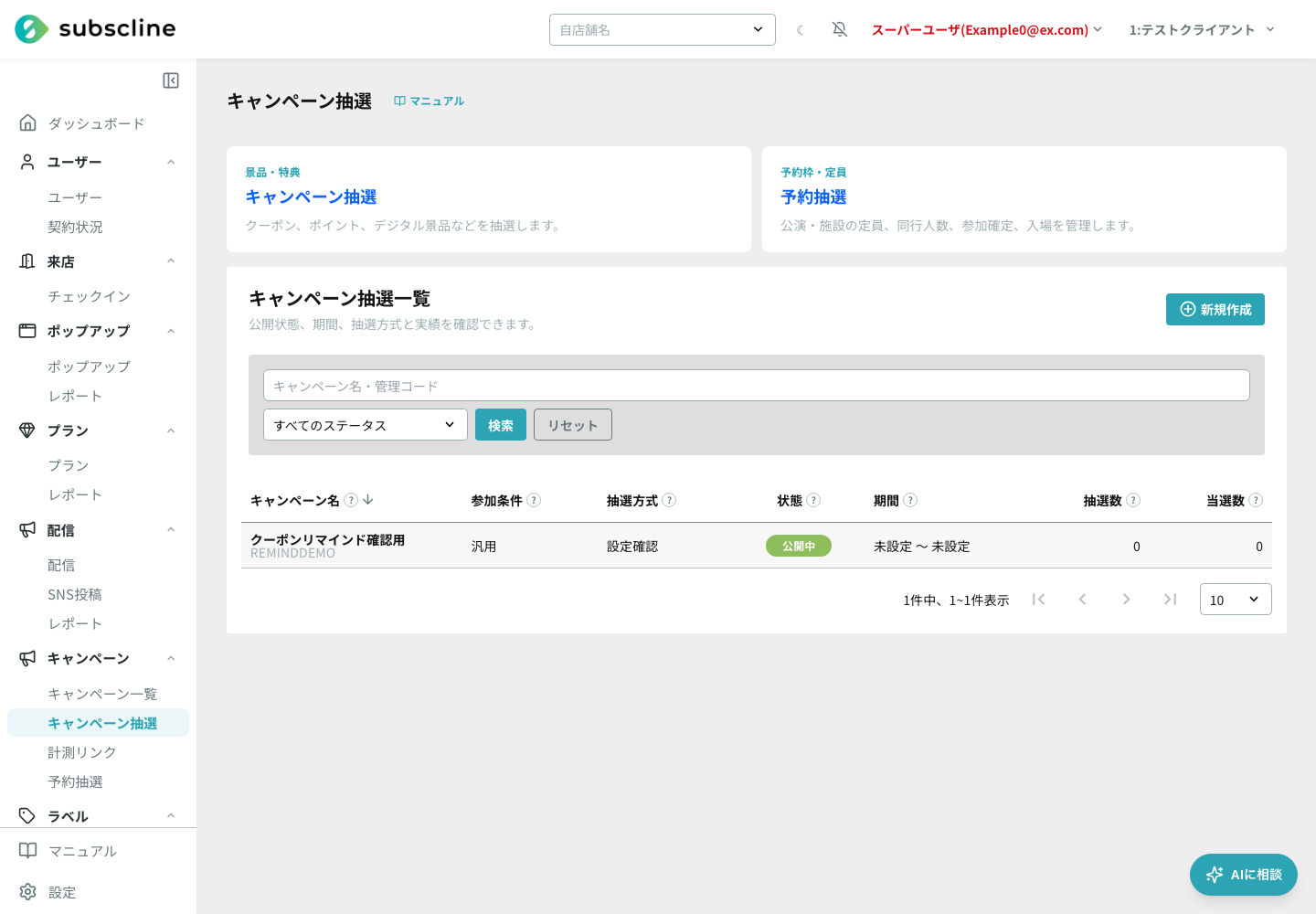Screen dimensions: 1316x914
Task: Open 計測リンク sidebar item
Action: [x=82, y=752]
